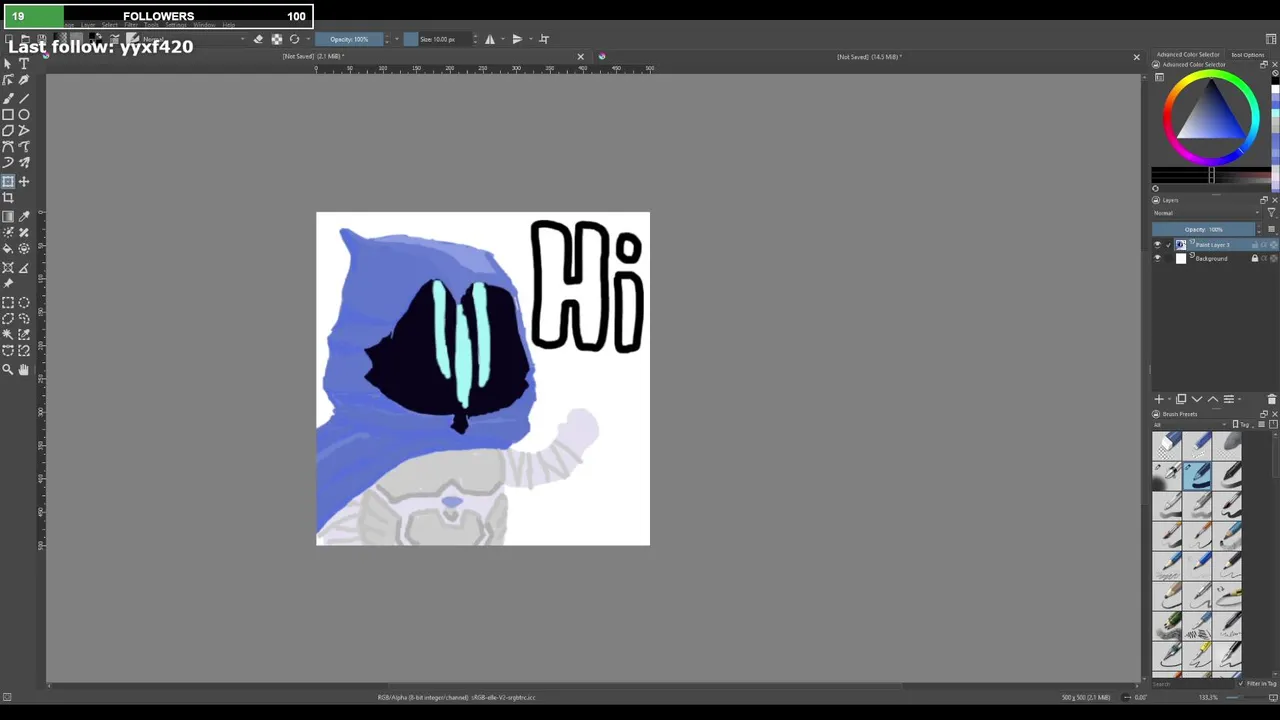
Task: Select the Line tool
Action: [x=24, y=98]
